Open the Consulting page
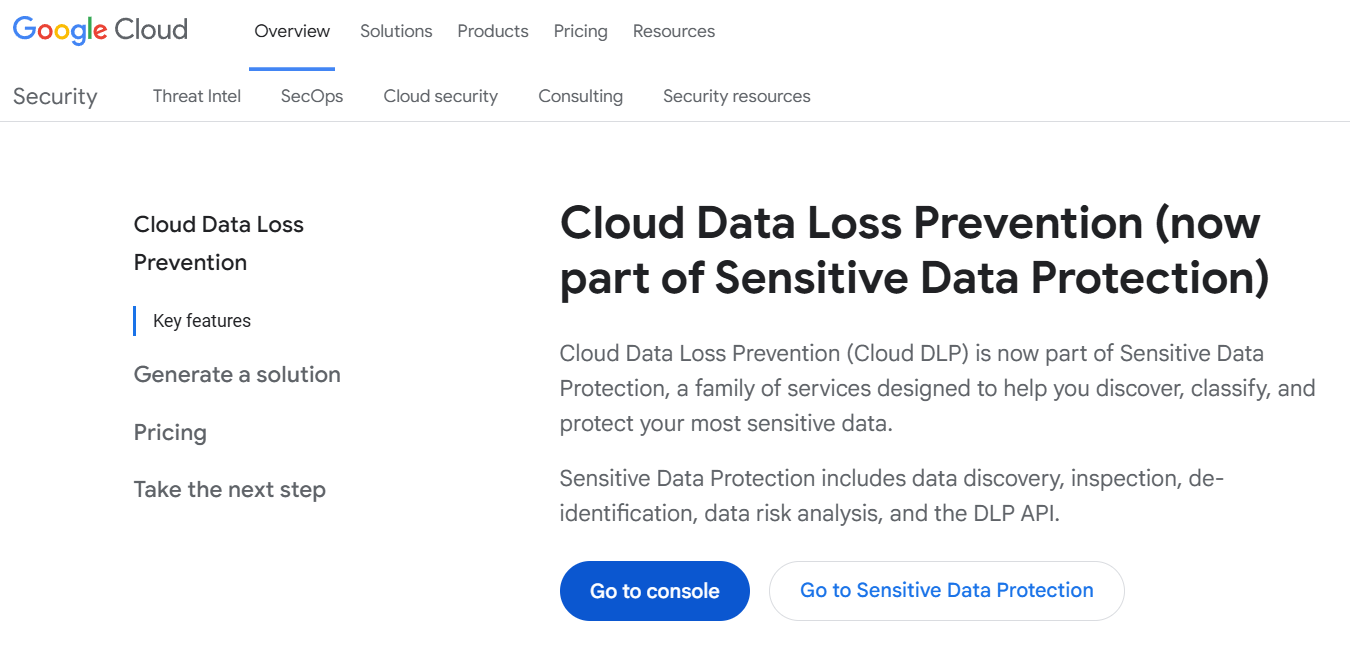Viewport: 1350px width, 646px height. click(x=580, y=96)
